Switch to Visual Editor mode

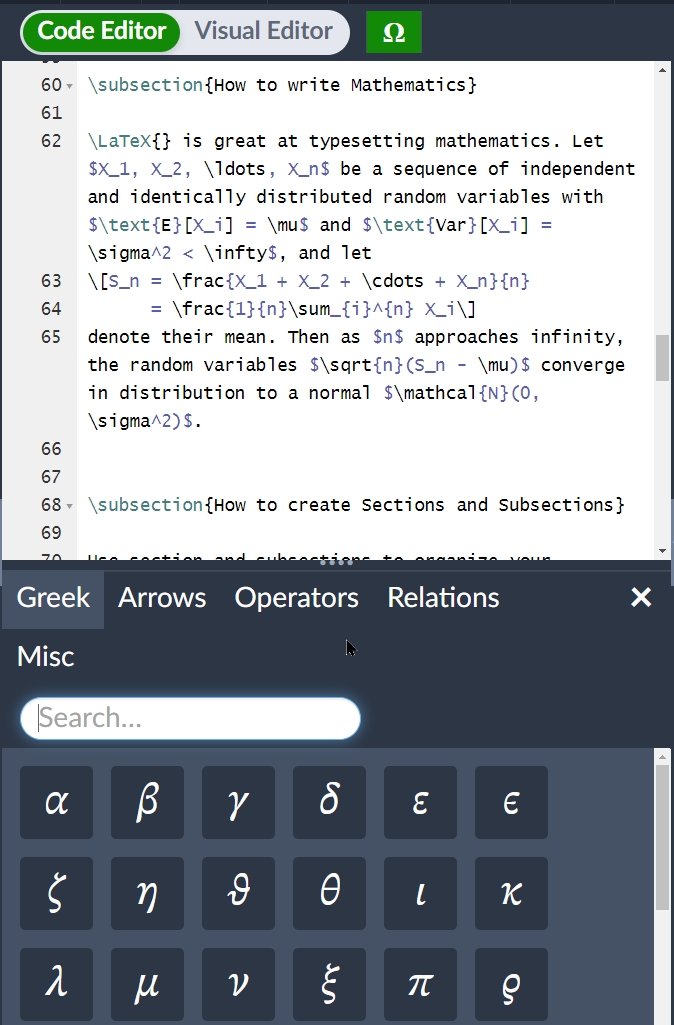[264, 31]
